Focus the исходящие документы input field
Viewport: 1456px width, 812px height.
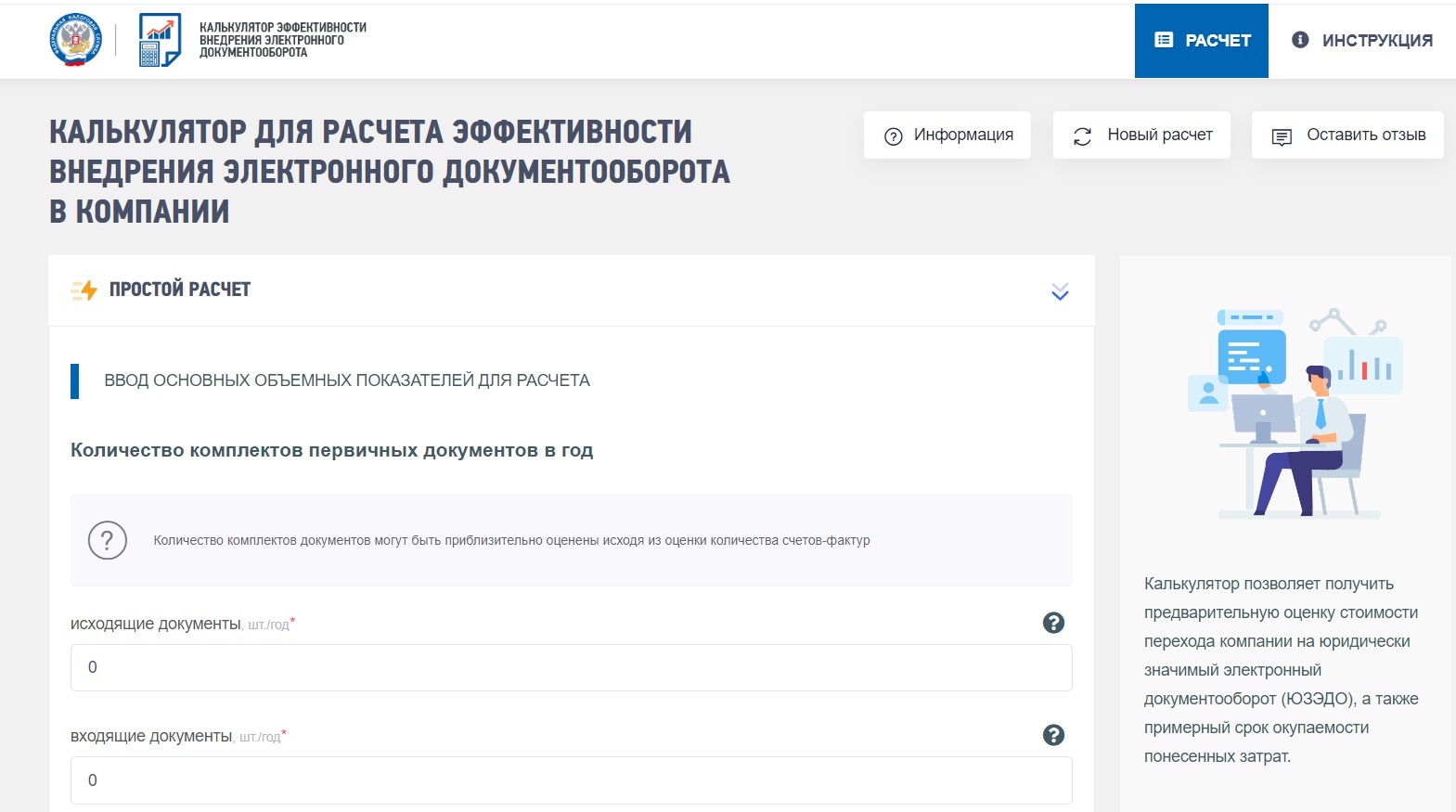[572, 668]
